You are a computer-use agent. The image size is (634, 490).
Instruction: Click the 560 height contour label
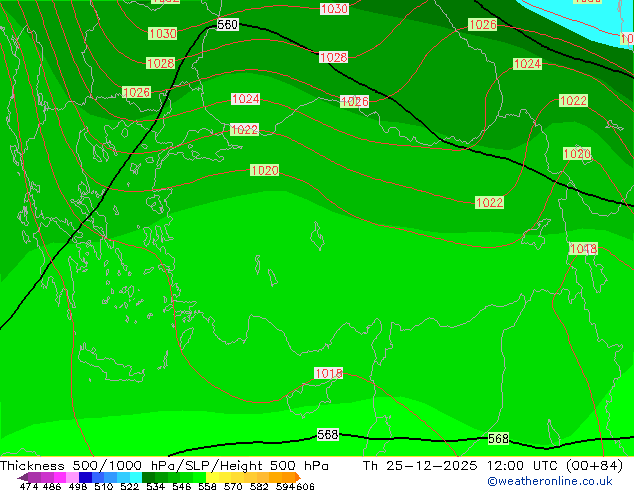point(228,25)
